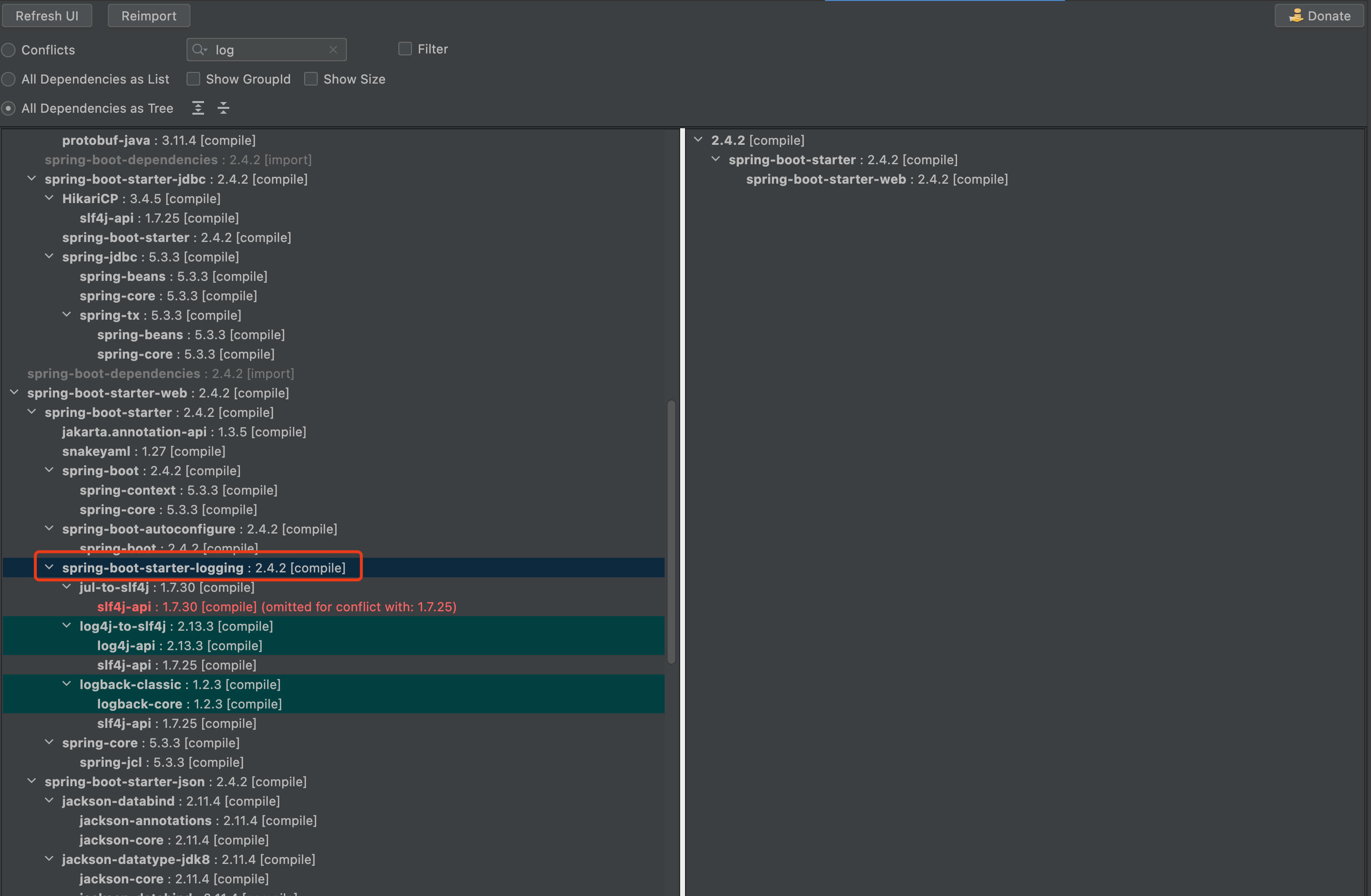Collapse the spring-jdbc node
1371x896 pixels.
[50, 257]
